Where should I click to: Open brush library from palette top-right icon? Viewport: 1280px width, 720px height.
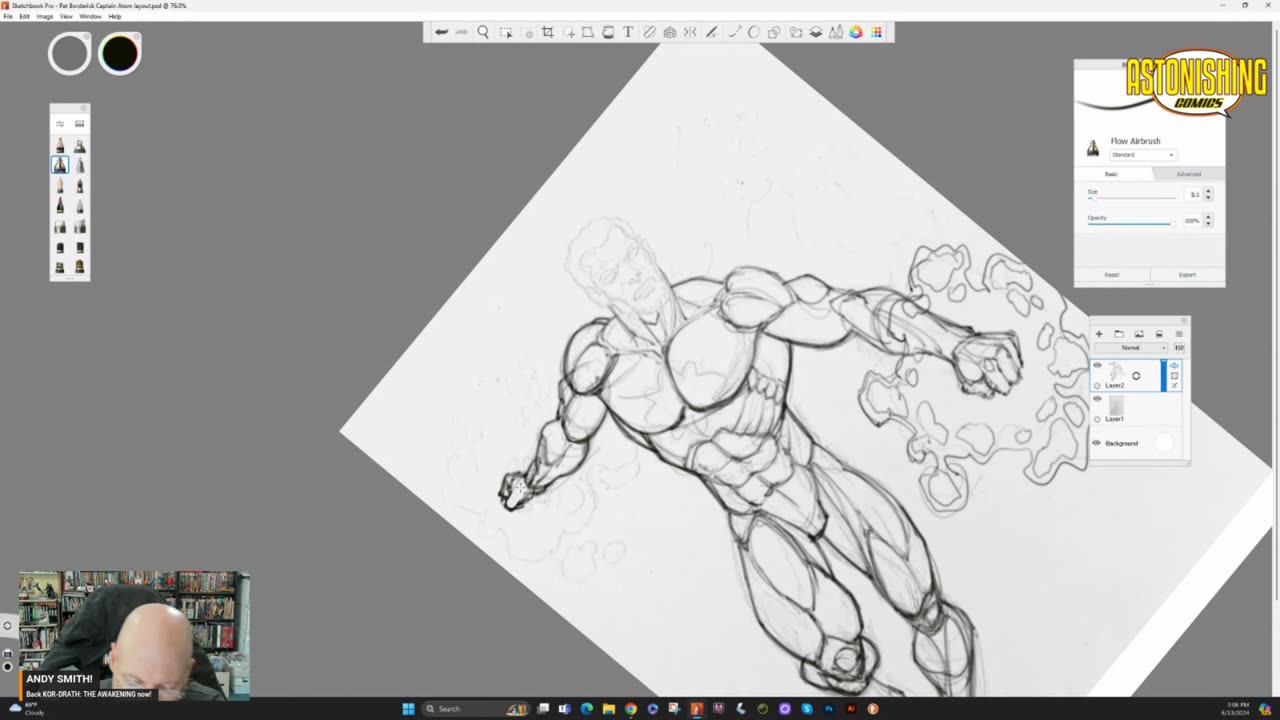[x=79, y=124]
